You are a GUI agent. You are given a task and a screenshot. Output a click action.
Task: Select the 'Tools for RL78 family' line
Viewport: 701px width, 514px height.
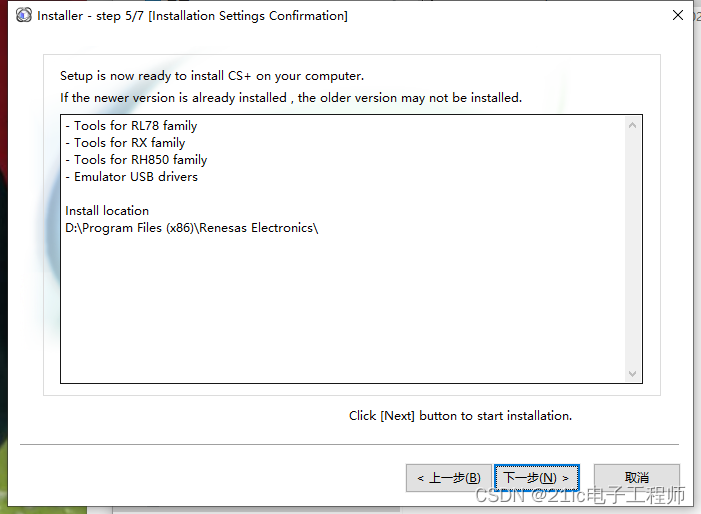tap(131, 126)
